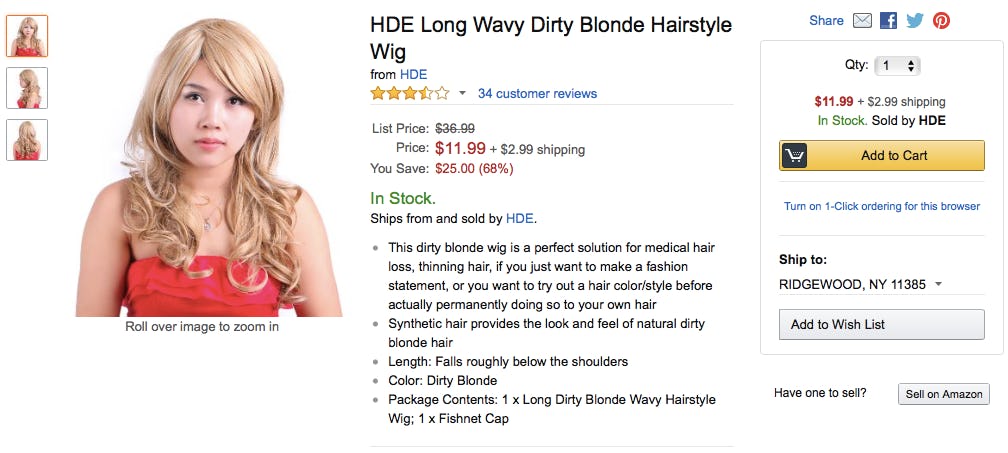Share product on Twitter bird icon
Viewport: 1008px width, 453px height.
click(915, 21)
